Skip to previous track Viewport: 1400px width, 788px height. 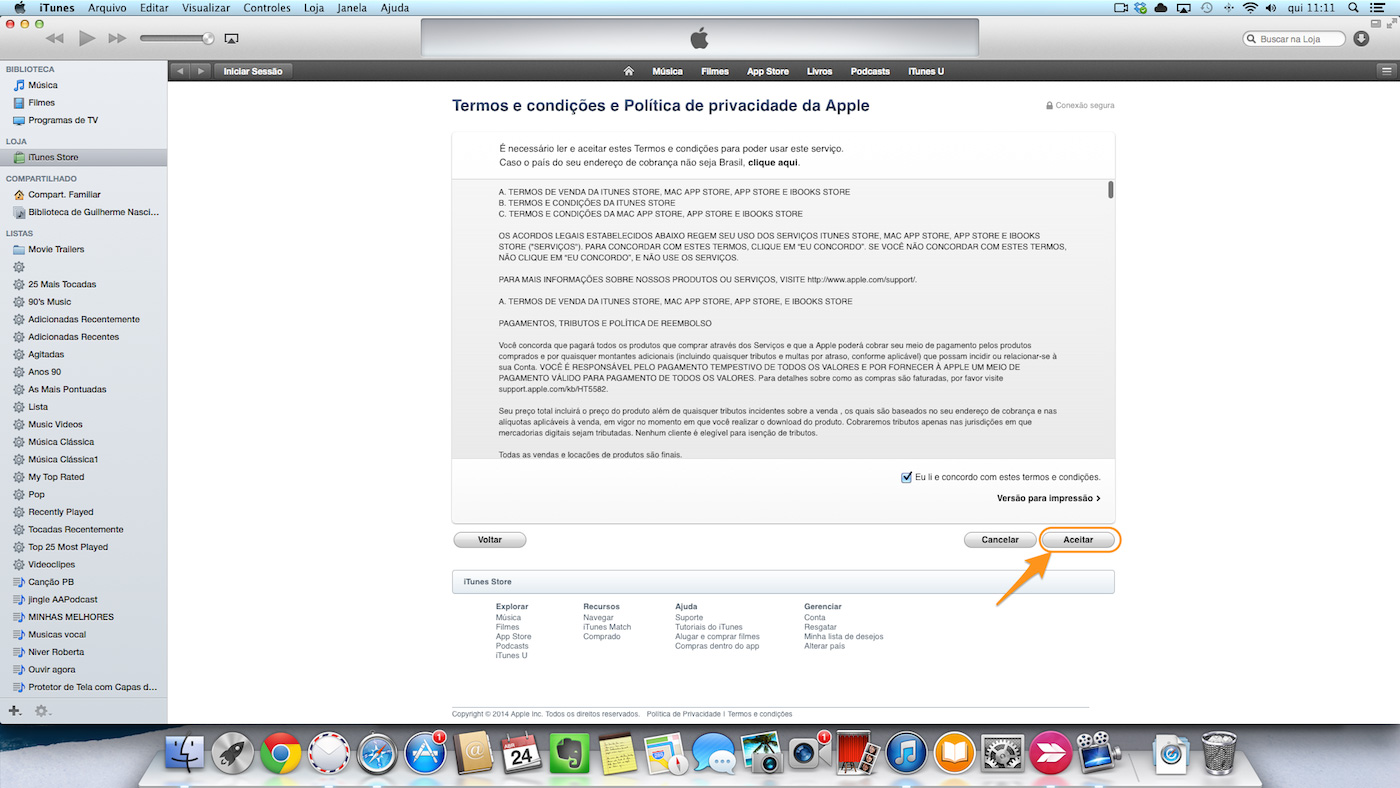(x=55, y=38)
